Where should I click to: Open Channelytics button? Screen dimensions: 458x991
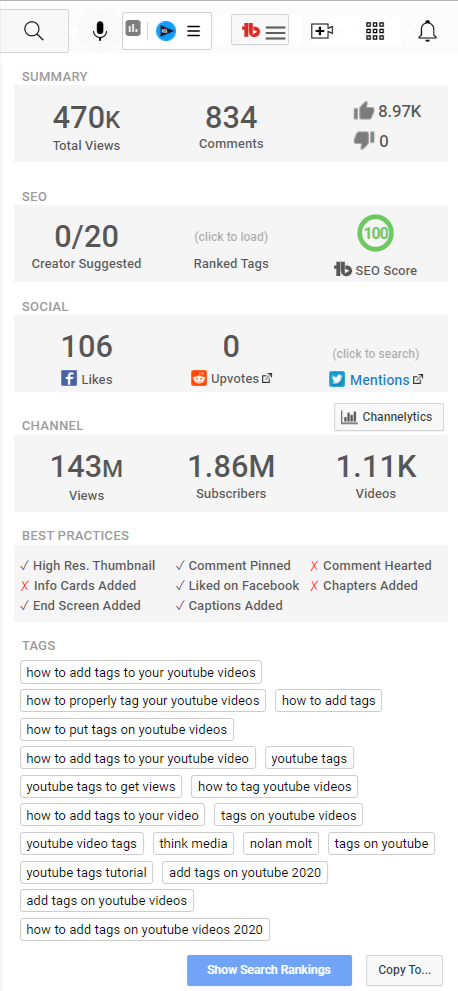pos(389,417)
